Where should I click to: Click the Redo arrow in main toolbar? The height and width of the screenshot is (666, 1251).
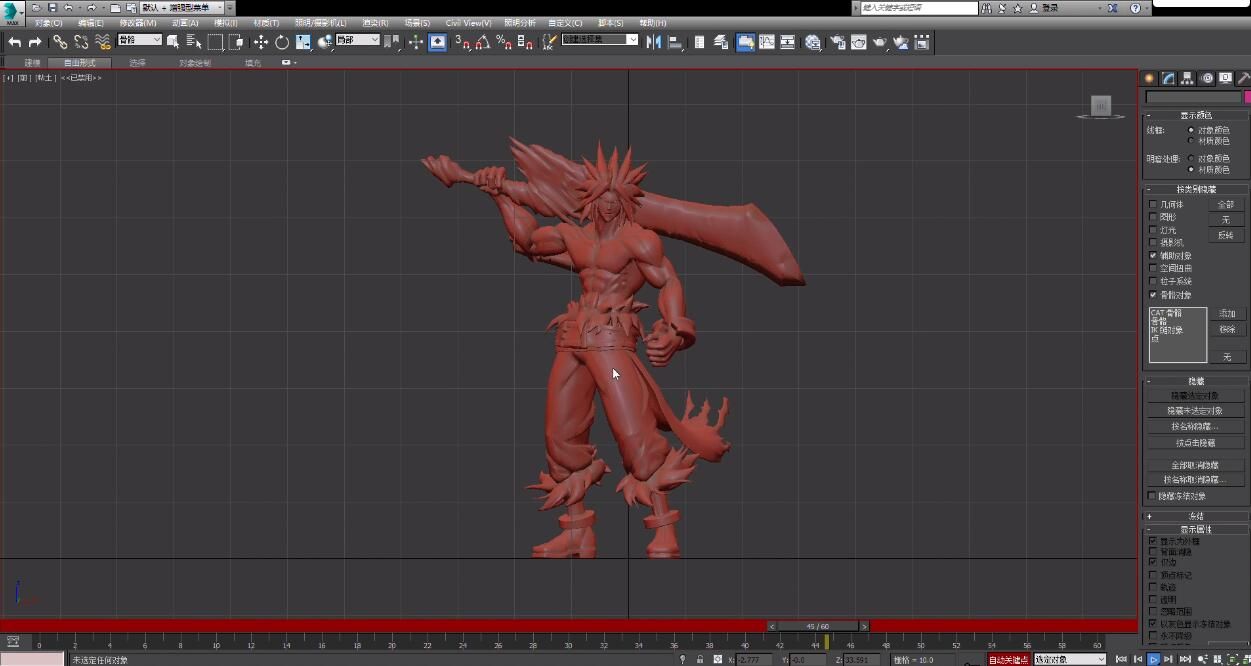coord(35,42)
